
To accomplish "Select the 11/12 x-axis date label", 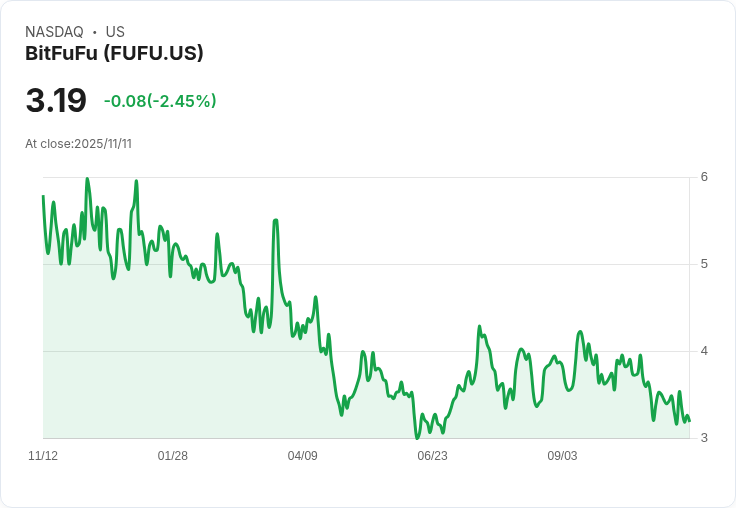I will click(43, 456).
